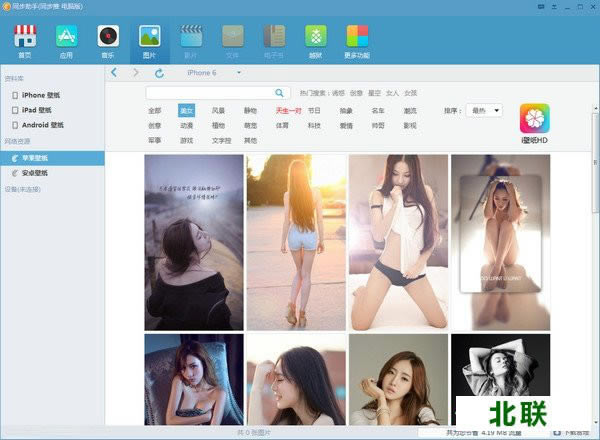Image resolution: width=600 pixels, height=440 pixels.
Task: Open the 应用 app store icon
Action: (x=66, y=40)
